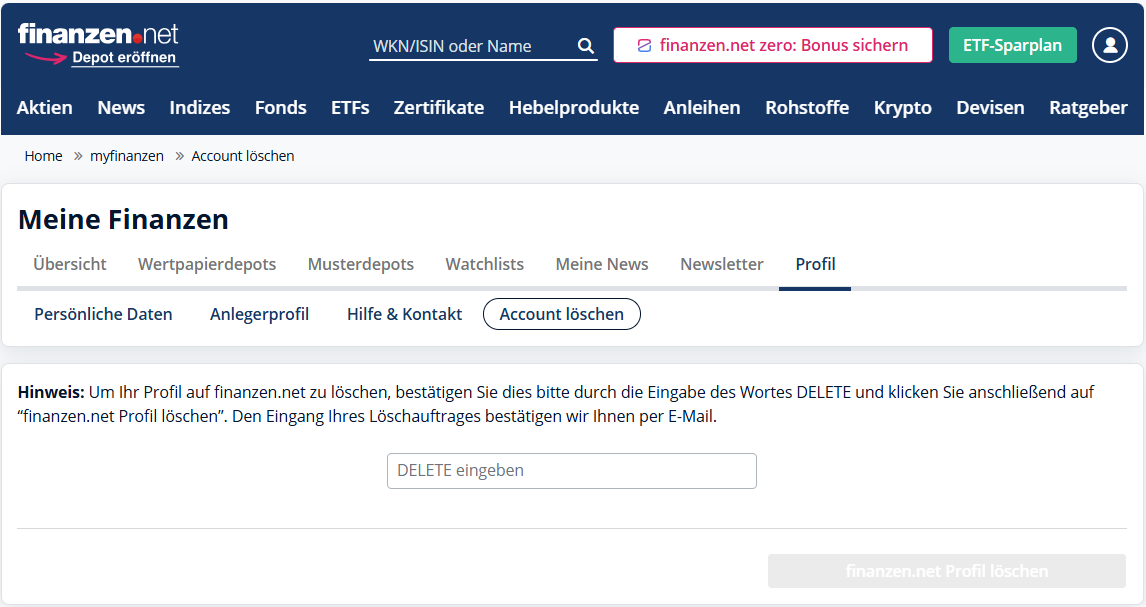1146x607 pixels.
Task: Switch to the Wertpapierdepots tab
Action: pyautogui.click(x=207, y=264)
